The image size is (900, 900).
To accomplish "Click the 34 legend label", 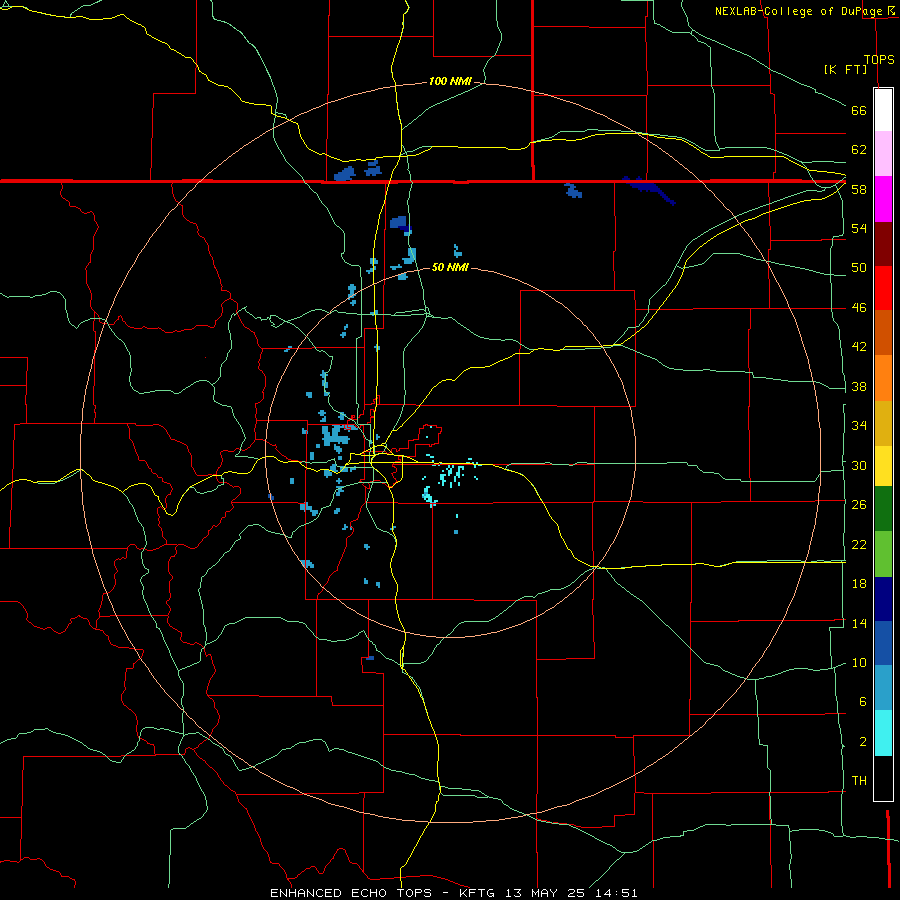I will point(859,426).
